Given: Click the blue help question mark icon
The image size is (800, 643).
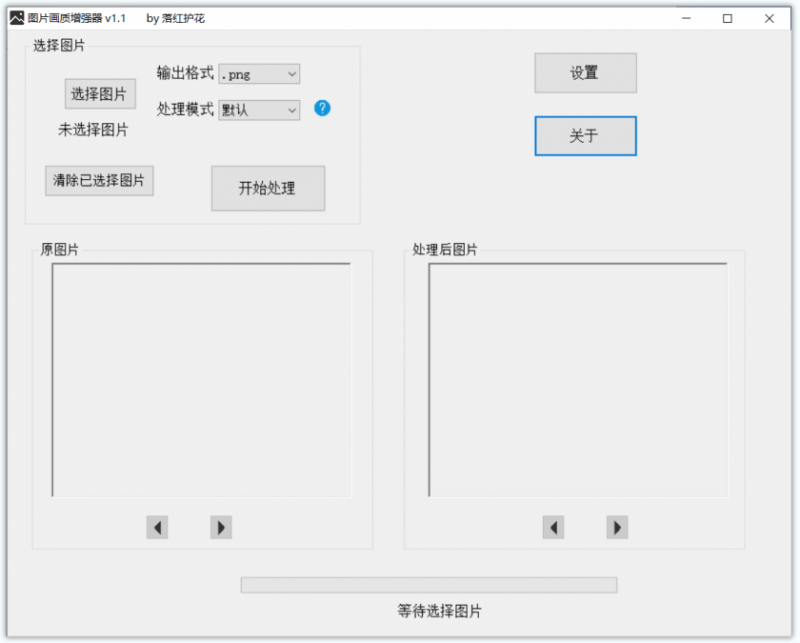Looking at the screenshot, I should tap(322, 108).
